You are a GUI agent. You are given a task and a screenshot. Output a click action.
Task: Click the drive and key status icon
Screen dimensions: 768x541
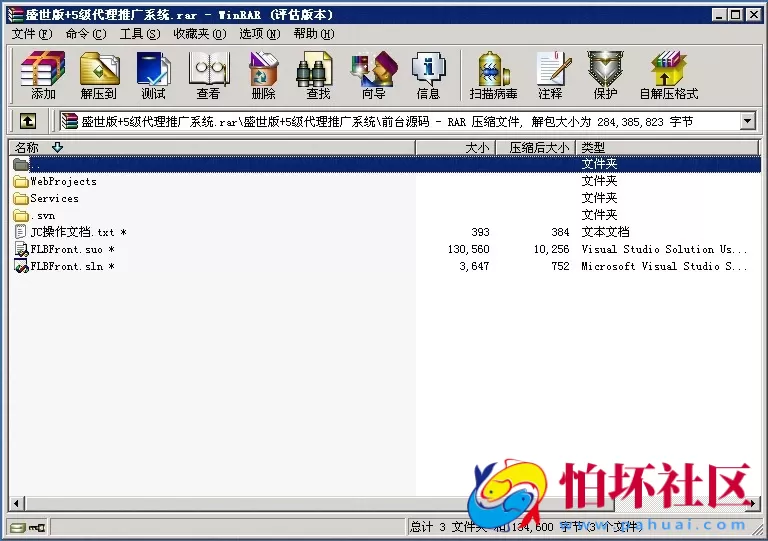point(27,527)
